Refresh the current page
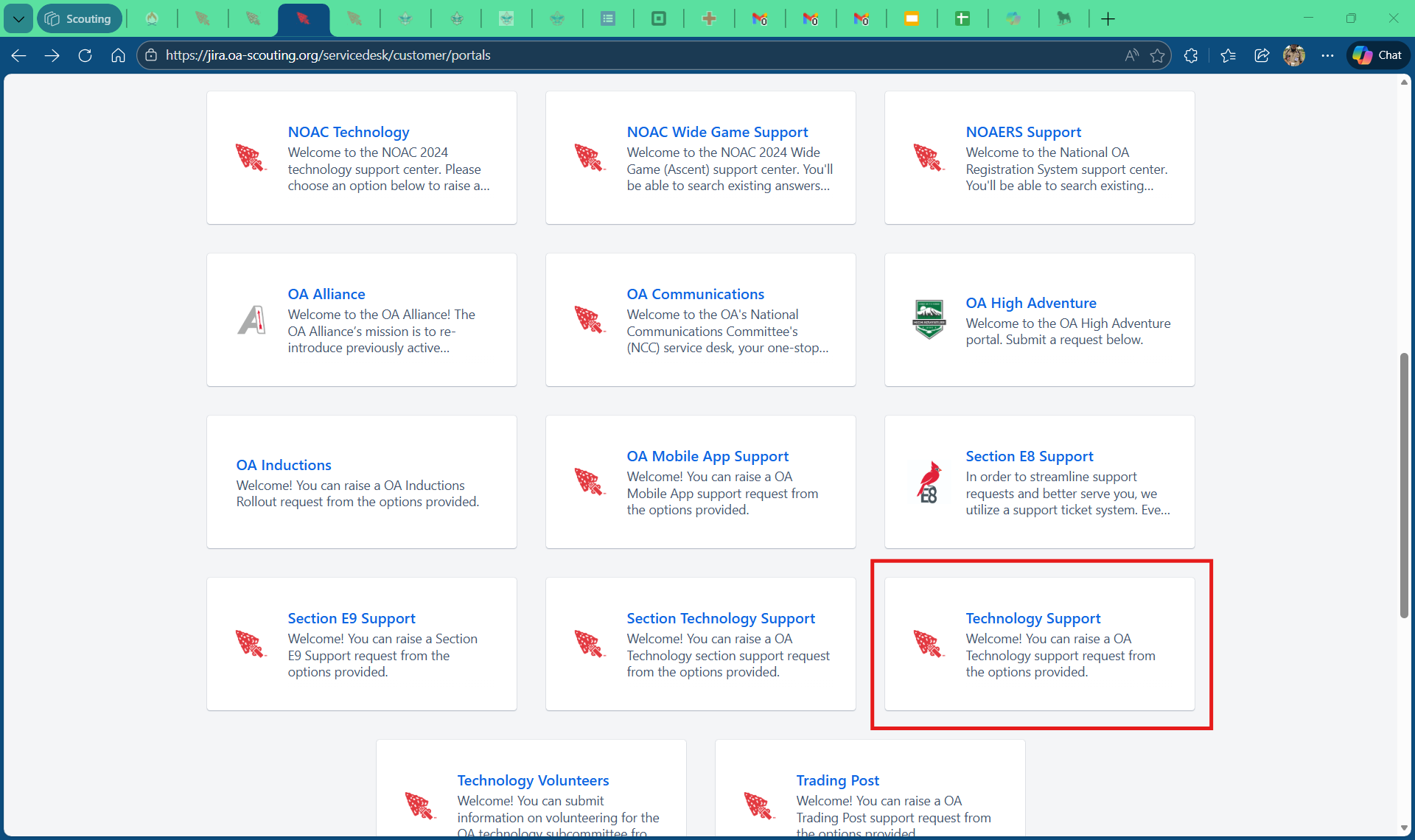This screenshot has height=840, width=1415. click(x=85, y=55)
